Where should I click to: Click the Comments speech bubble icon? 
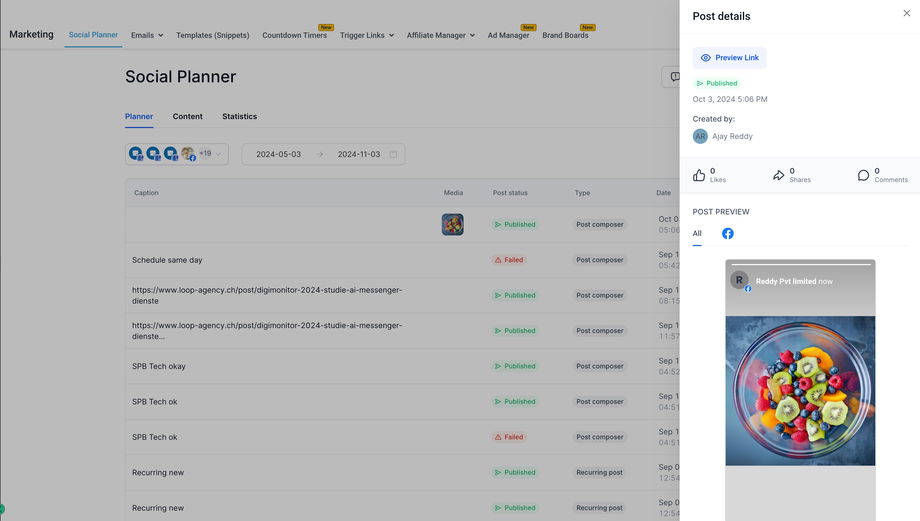pyautogui.click(x=863, y=175)
